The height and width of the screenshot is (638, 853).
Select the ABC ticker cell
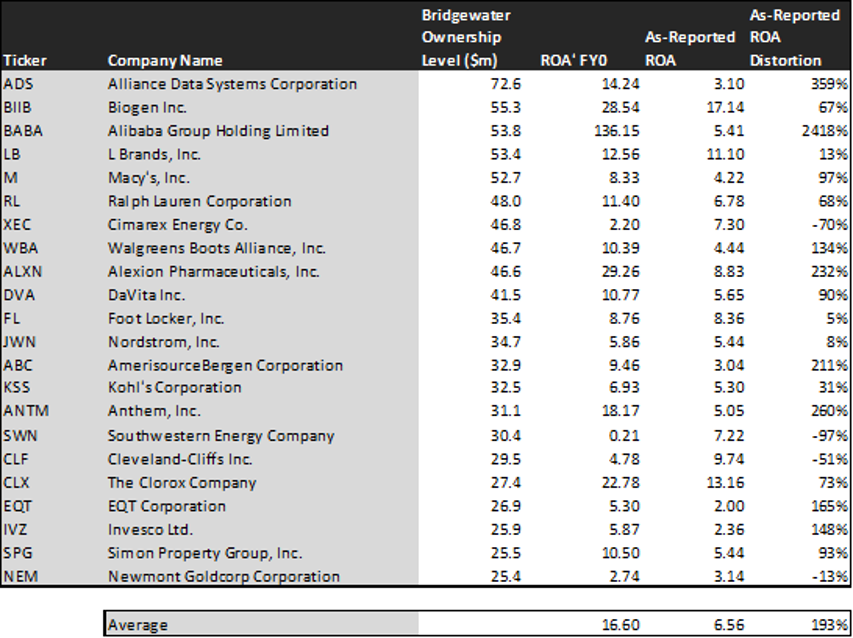coord(18,365)
